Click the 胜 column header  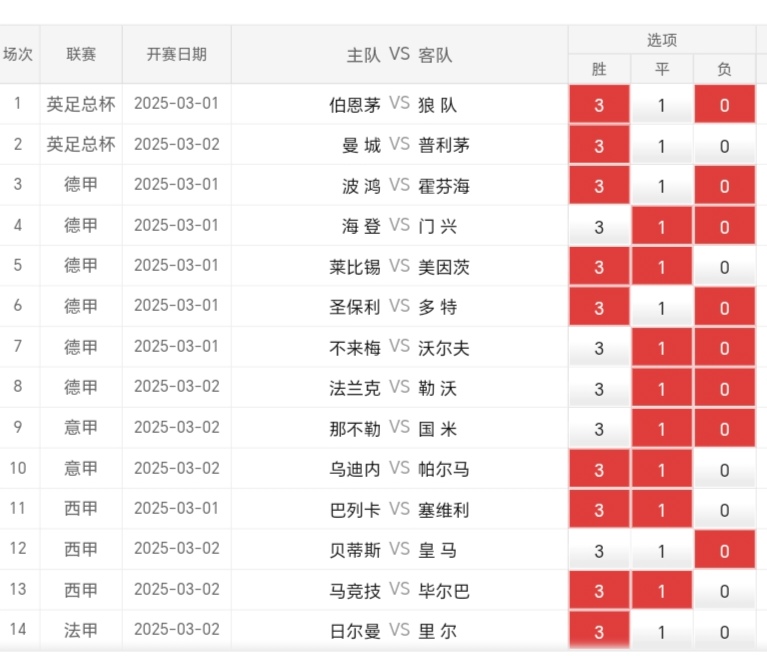(599, 69)
